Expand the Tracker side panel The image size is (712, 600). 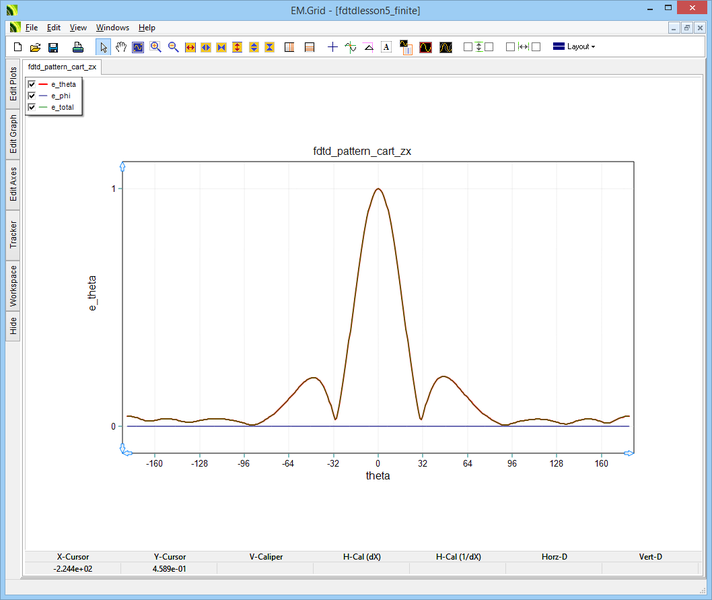pyautogui.click(x=13, y=235)
